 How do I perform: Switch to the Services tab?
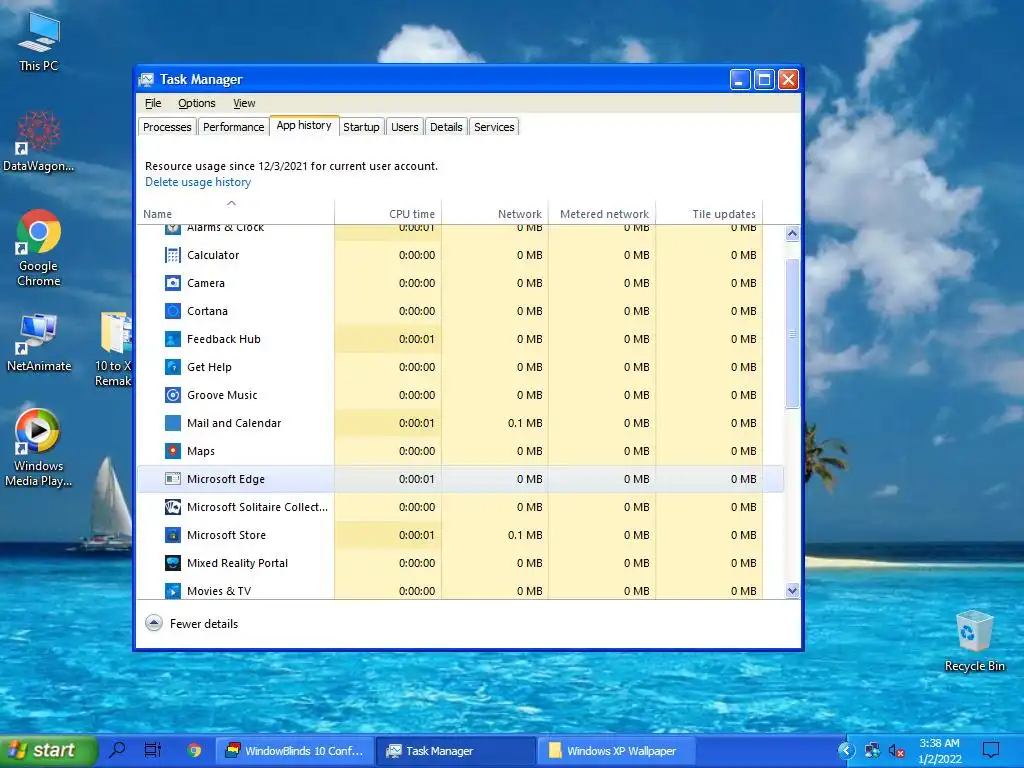tap(494, 127)
